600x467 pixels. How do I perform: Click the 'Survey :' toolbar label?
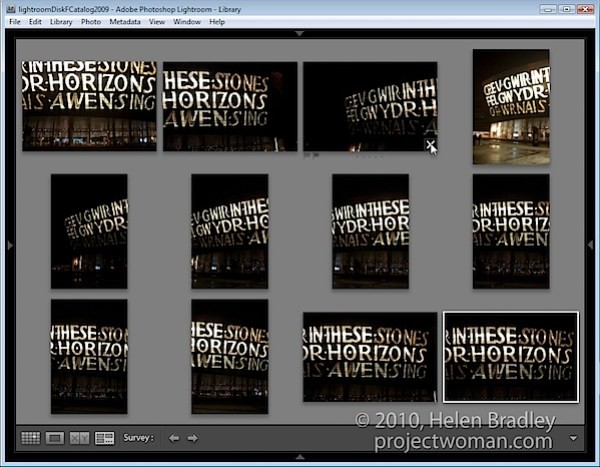click(138, 438)
